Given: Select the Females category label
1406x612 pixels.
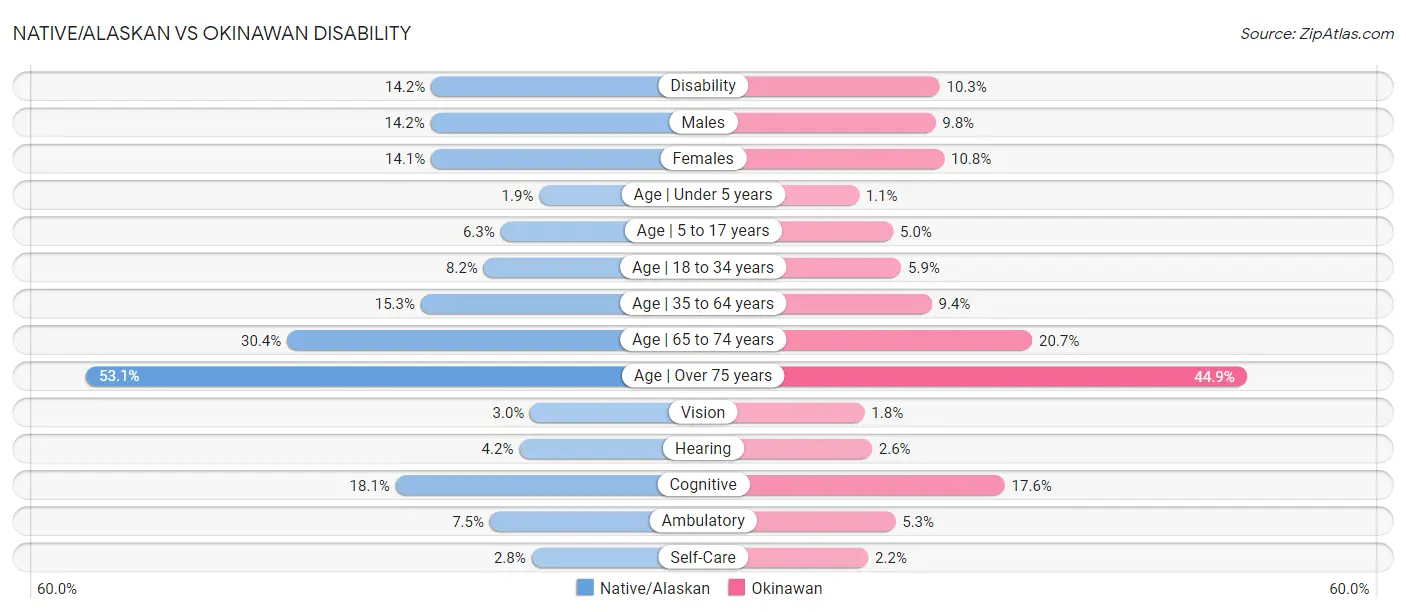Looking at the screenshot, I should click(x=703, y=158).
